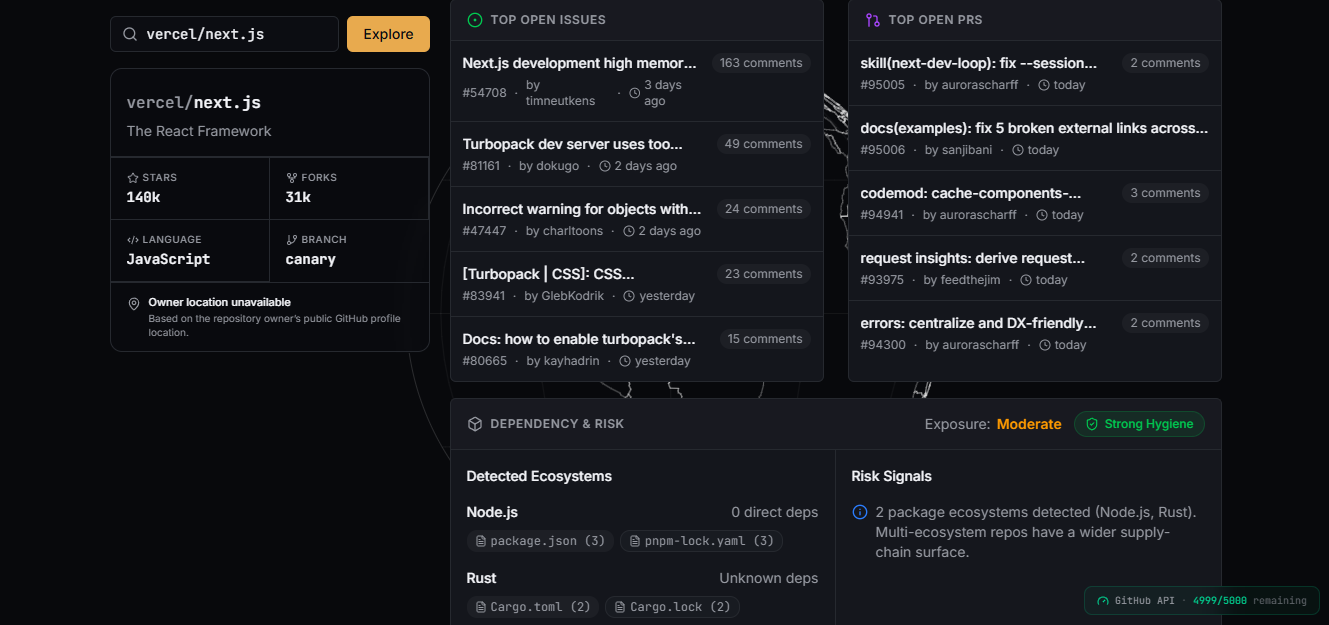Open PR docs(examples): fix 5 broken external links
Viewport: 1329px width, 625px height.
coord(1034,128)
